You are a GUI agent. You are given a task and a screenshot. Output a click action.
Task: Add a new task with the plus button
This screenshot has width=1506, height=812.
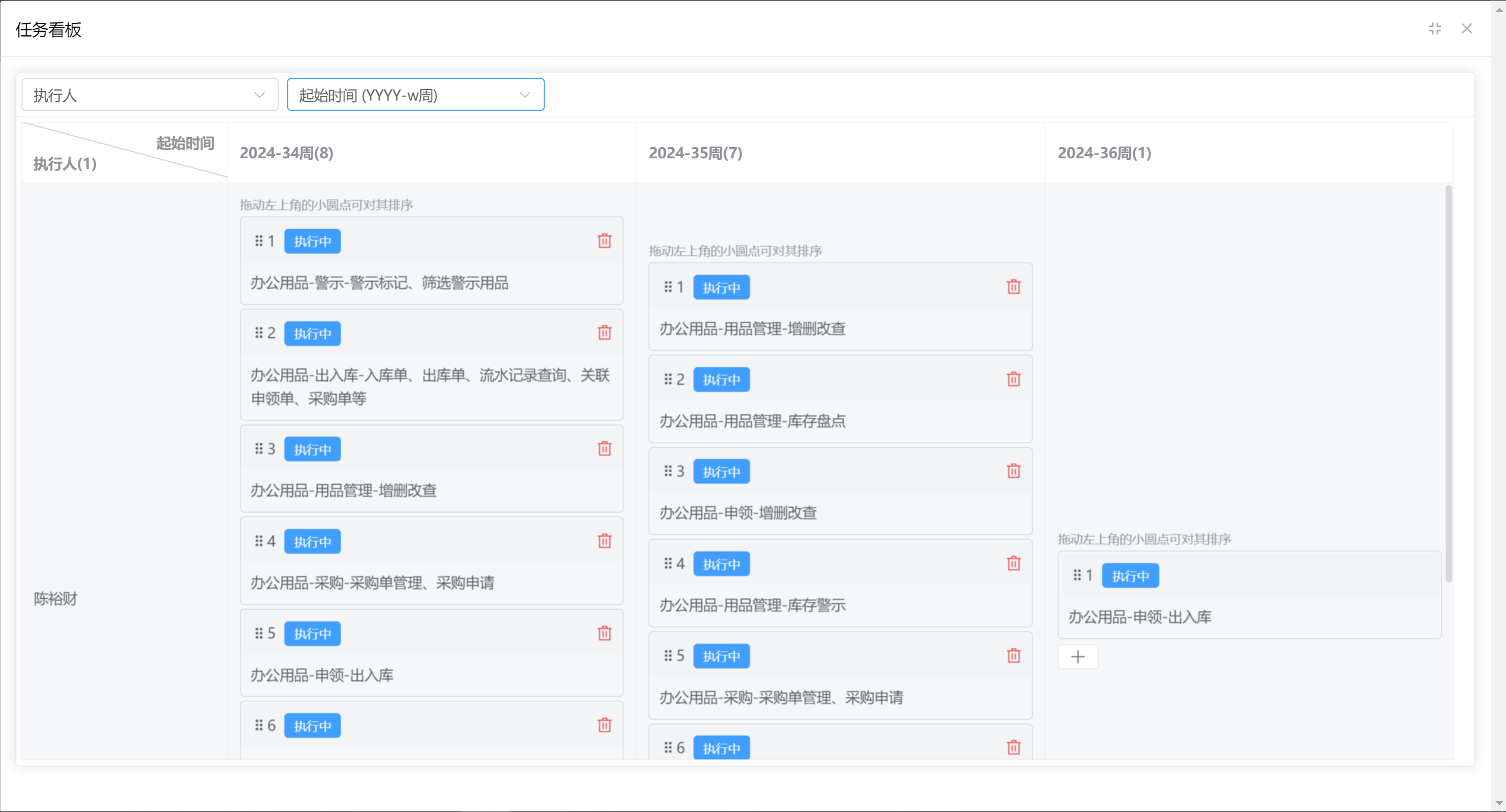(x=1077, y=657)
